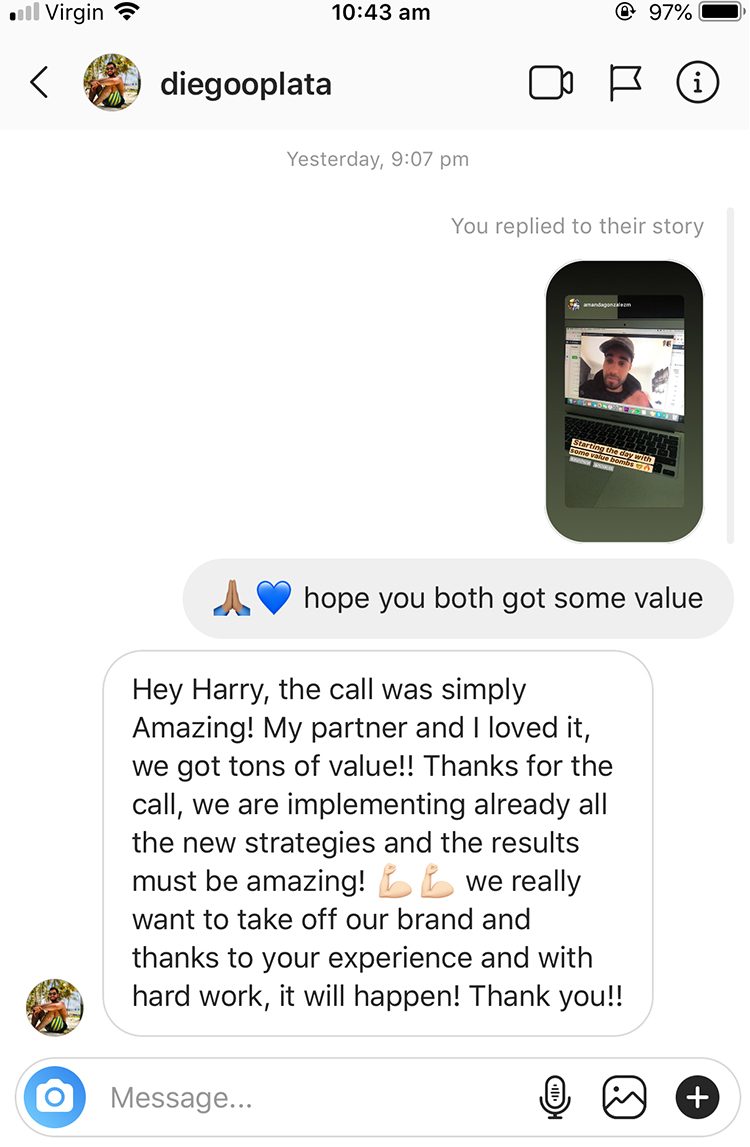Select the "hope you both got some value" message
The width and height of the screenshot is (750, 1147).
pos(458,598)
